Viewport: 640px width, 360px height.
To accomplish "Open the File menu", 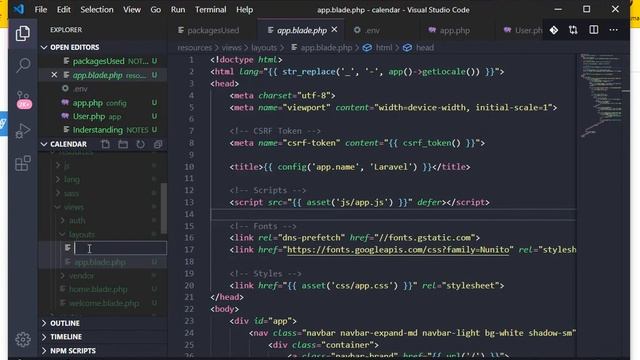I will click(x=41, y=9).
